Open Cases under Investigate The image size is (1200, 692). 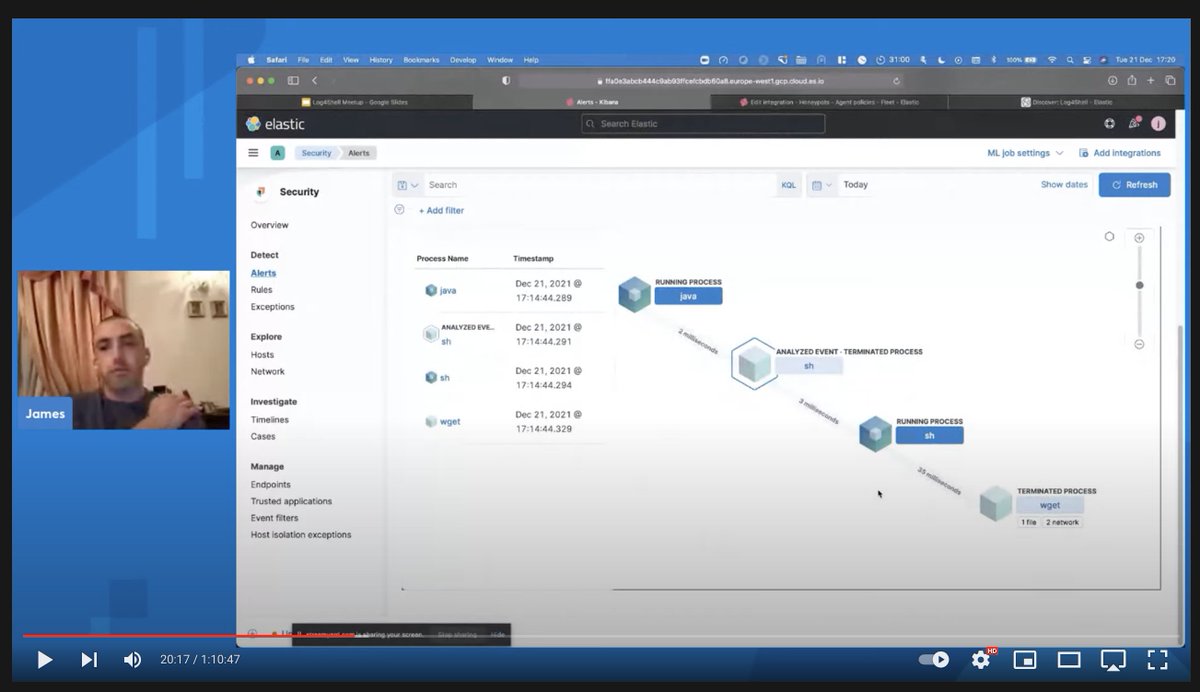coord(263,436)
